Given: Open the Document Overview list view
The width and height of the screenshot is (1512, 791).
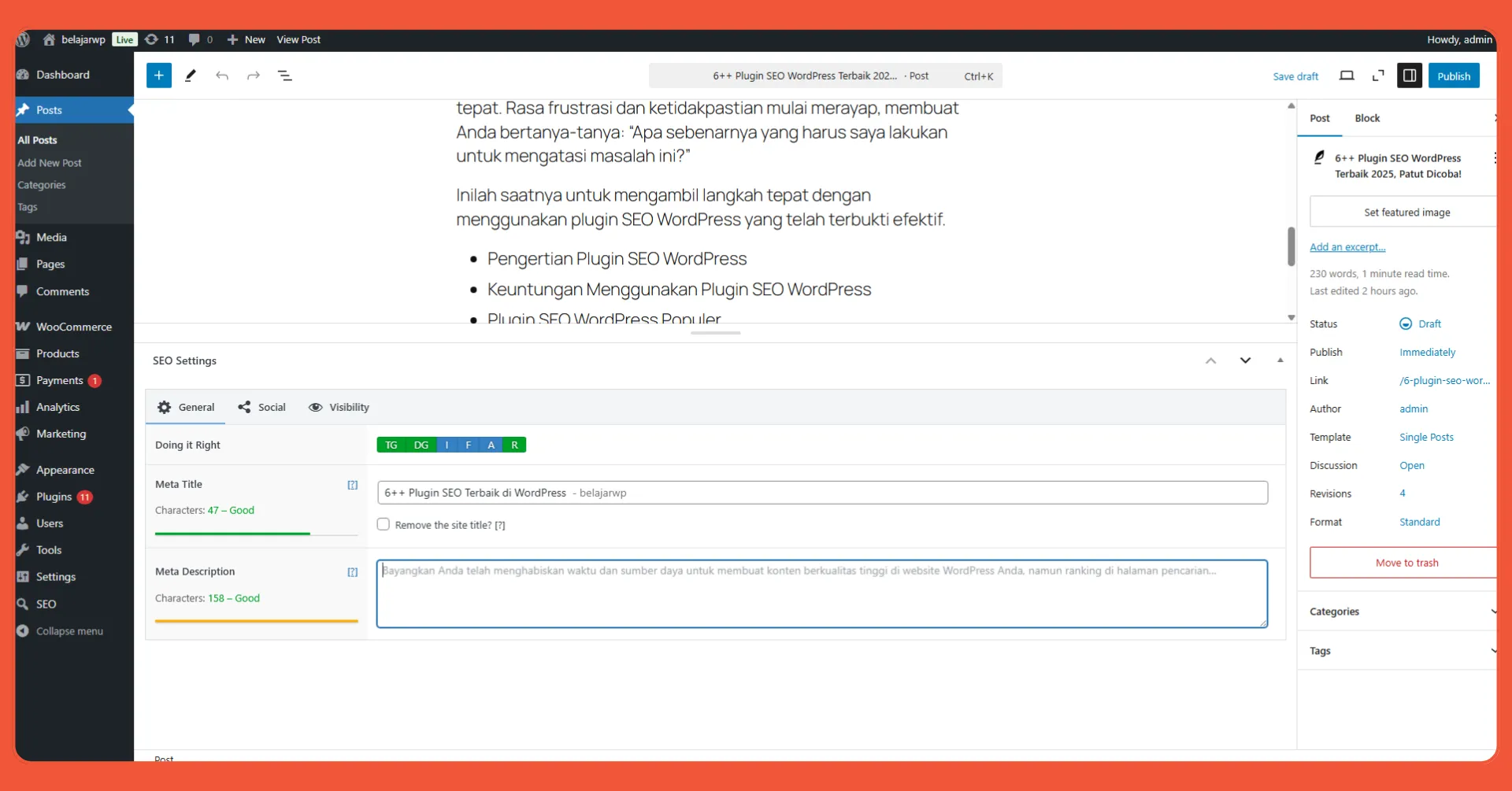Looking at the screenshot, I should (284, 75).
